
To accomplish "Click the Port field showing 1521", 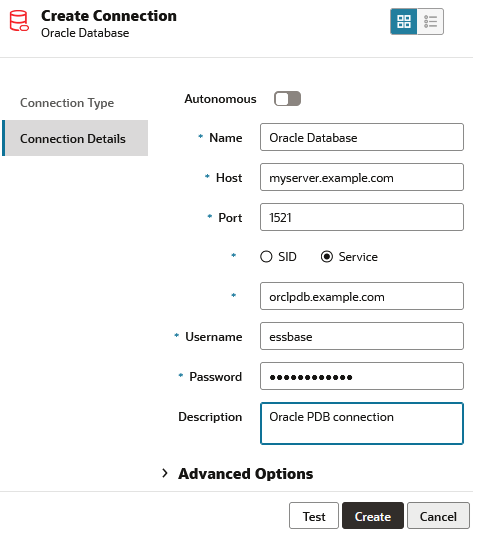I will tap(362, 217).
